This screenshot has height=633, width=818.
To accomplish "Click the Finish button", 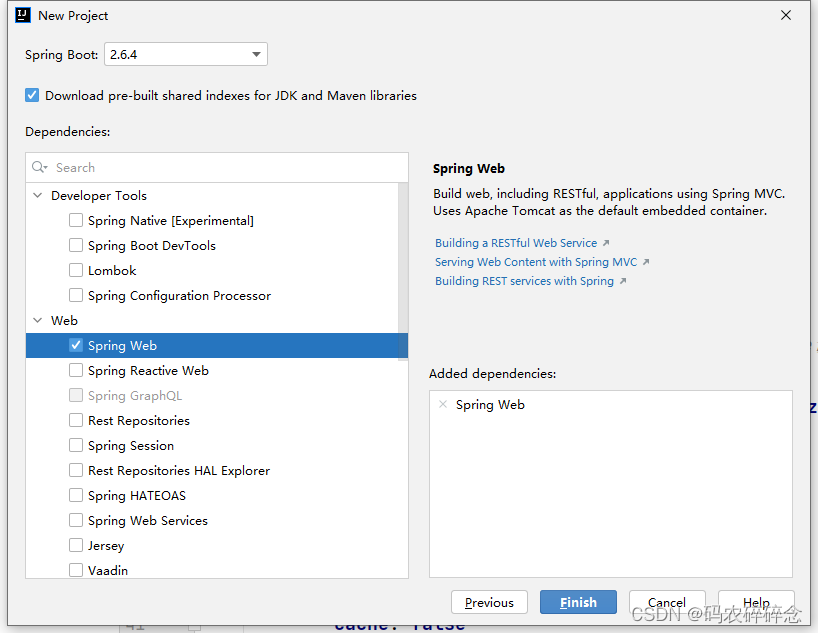I will click(578, 602).
